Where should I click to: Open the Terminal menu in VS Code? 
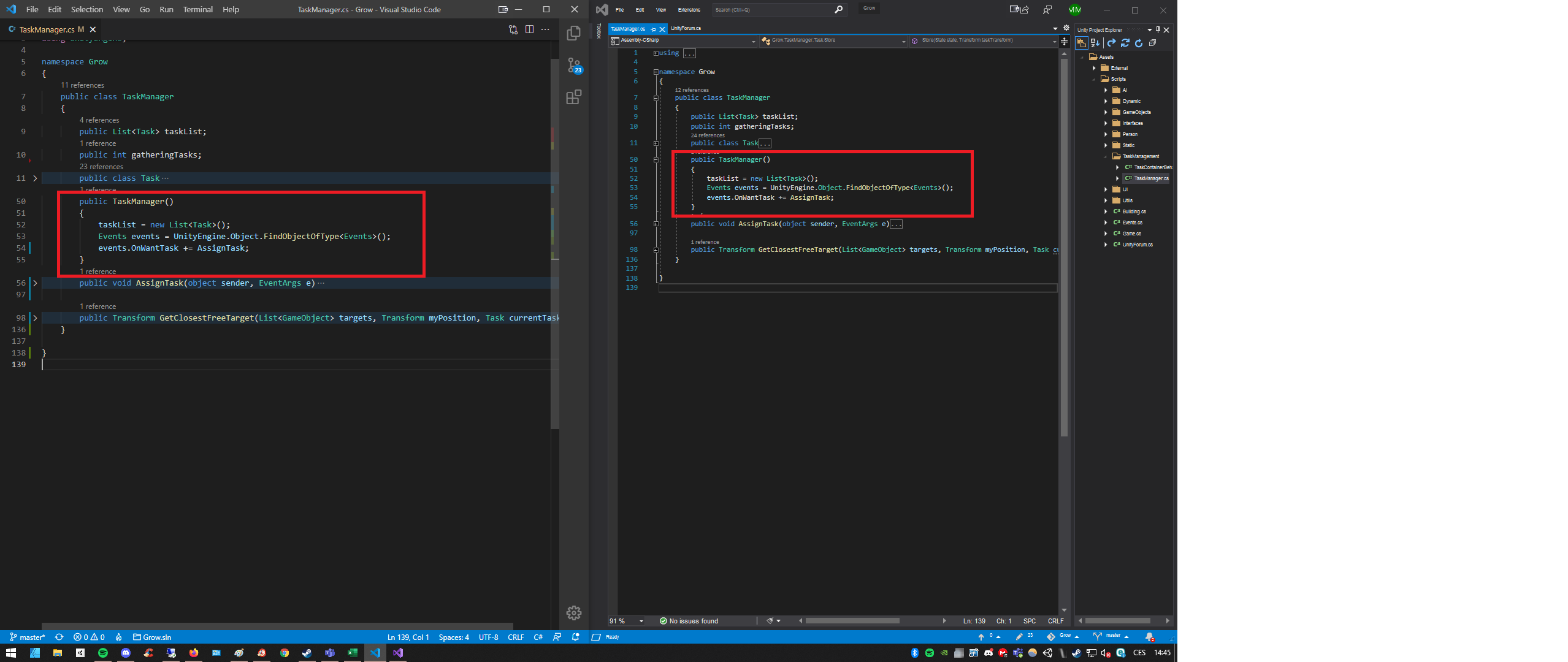[197, 9]
